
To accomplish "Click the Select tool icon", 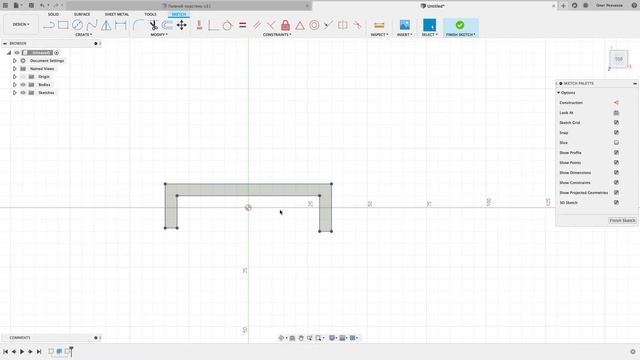I will click(x=429, y=25).
